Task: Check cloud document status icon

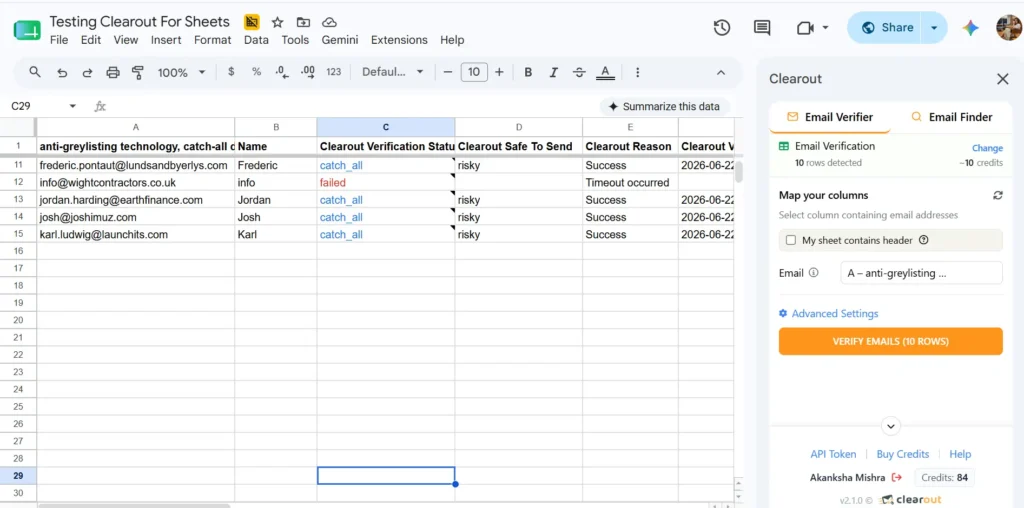Action: tap(330, 22)
